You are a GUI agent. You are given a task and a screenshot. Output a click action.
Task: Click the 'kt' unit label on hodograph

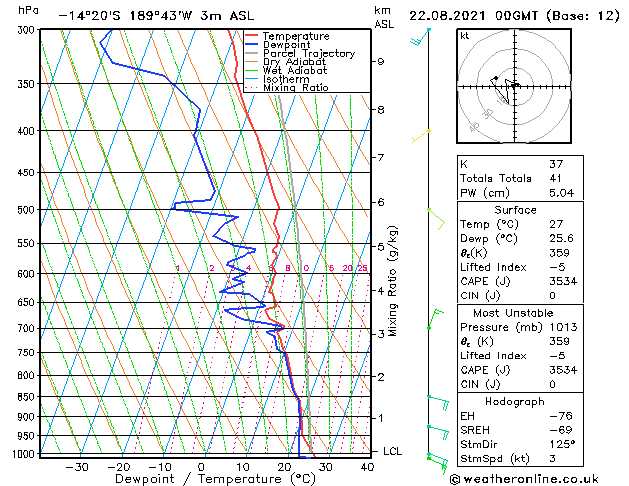pos(465,35)
